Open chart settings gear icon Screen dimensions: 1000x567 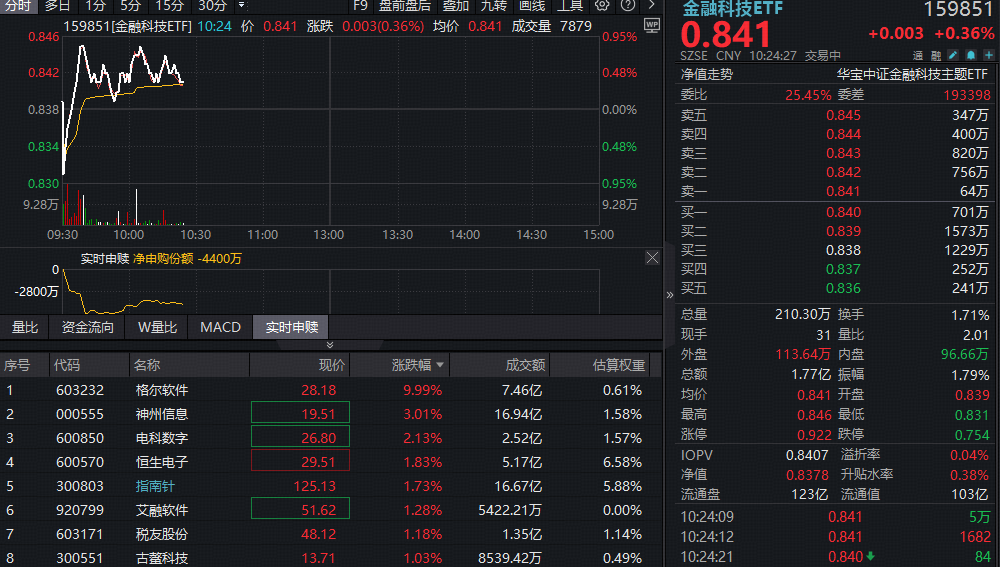pyautogui.click(x=602, y=5)
